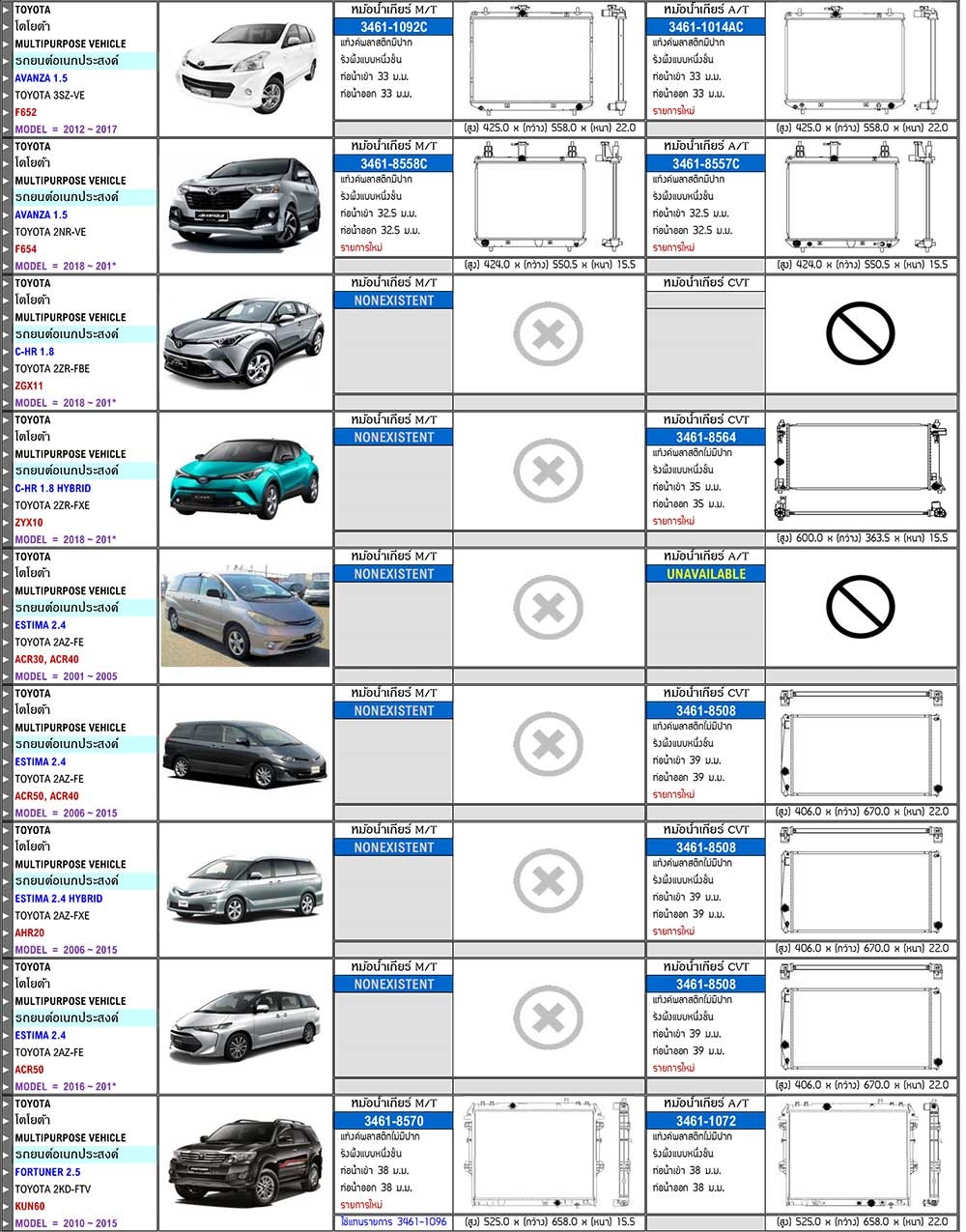Select part number 3461-8570
Viewport: 966px width, 1232px height.
click(393, 1121)
